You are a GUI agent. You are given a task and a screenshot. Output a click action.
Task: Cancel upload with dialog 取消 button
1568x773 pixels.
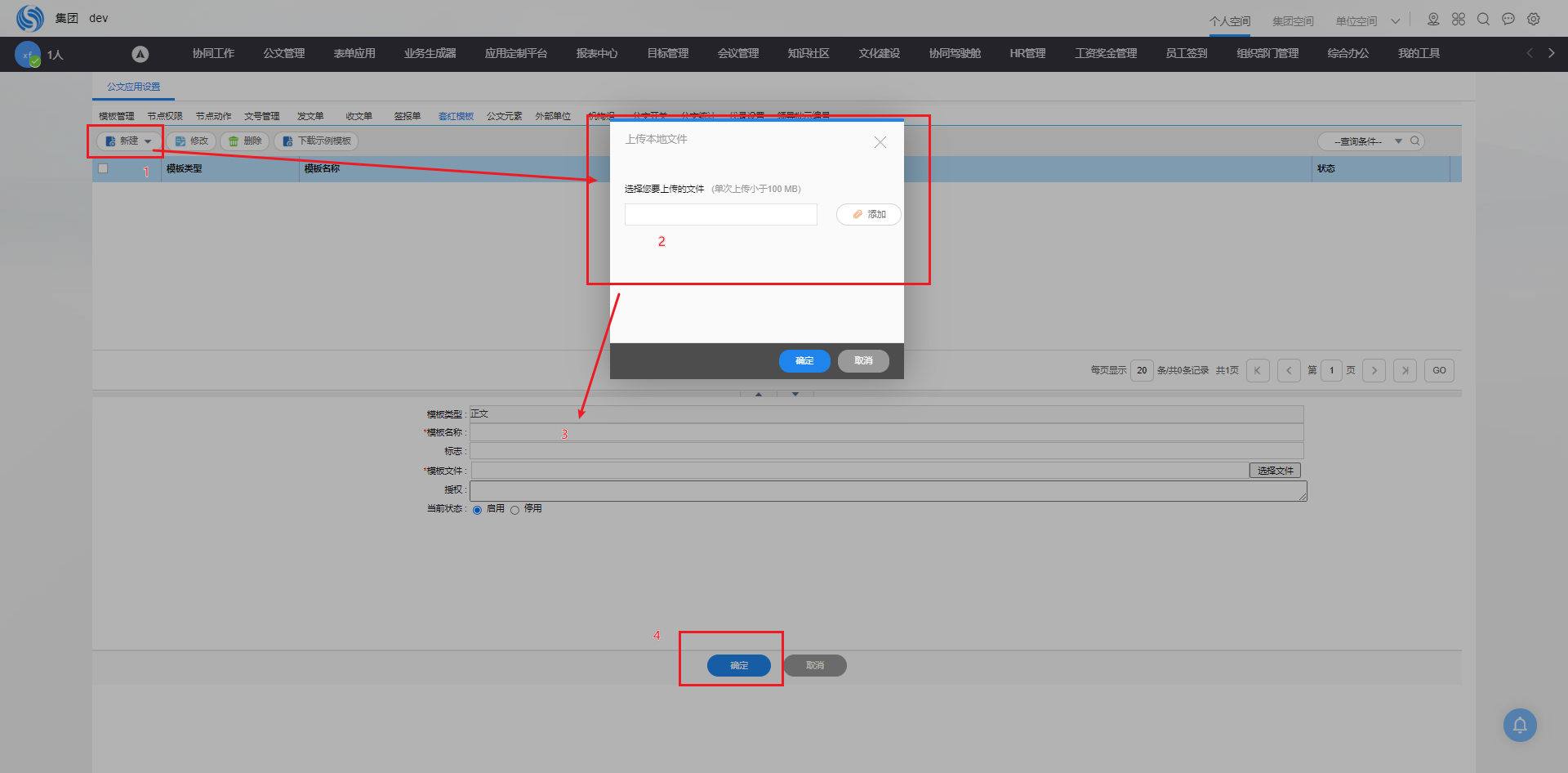point(863,361)
